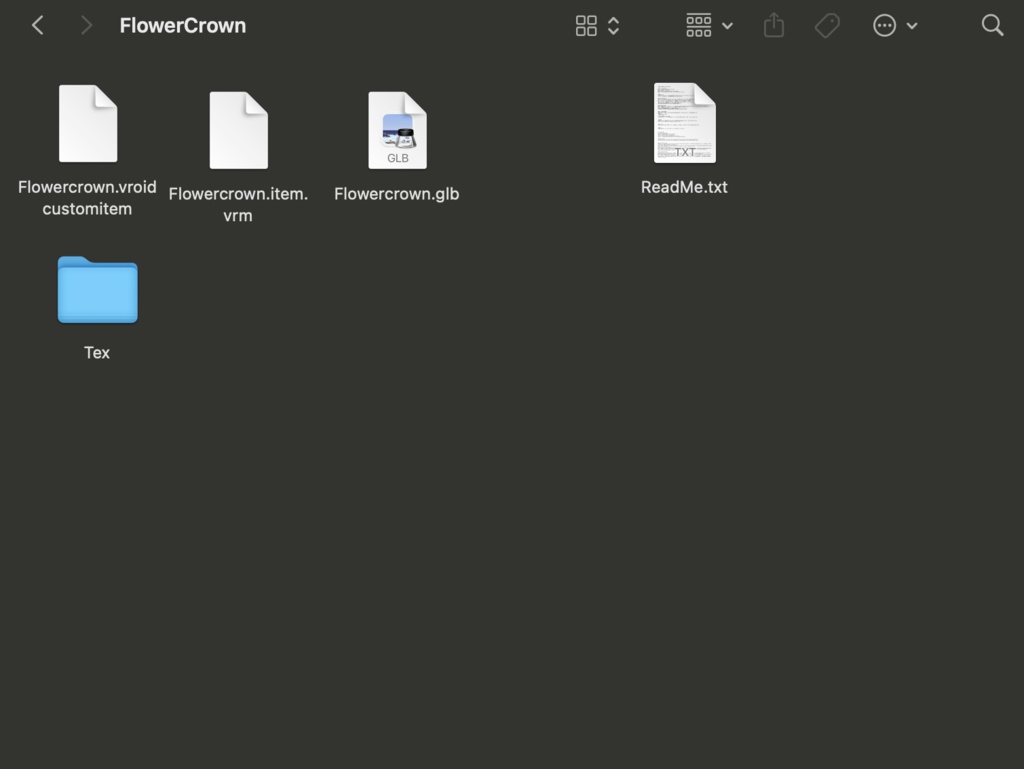
Task: Go back with the left chevron button
Action: pyautogui.click(x=38, y=25)
